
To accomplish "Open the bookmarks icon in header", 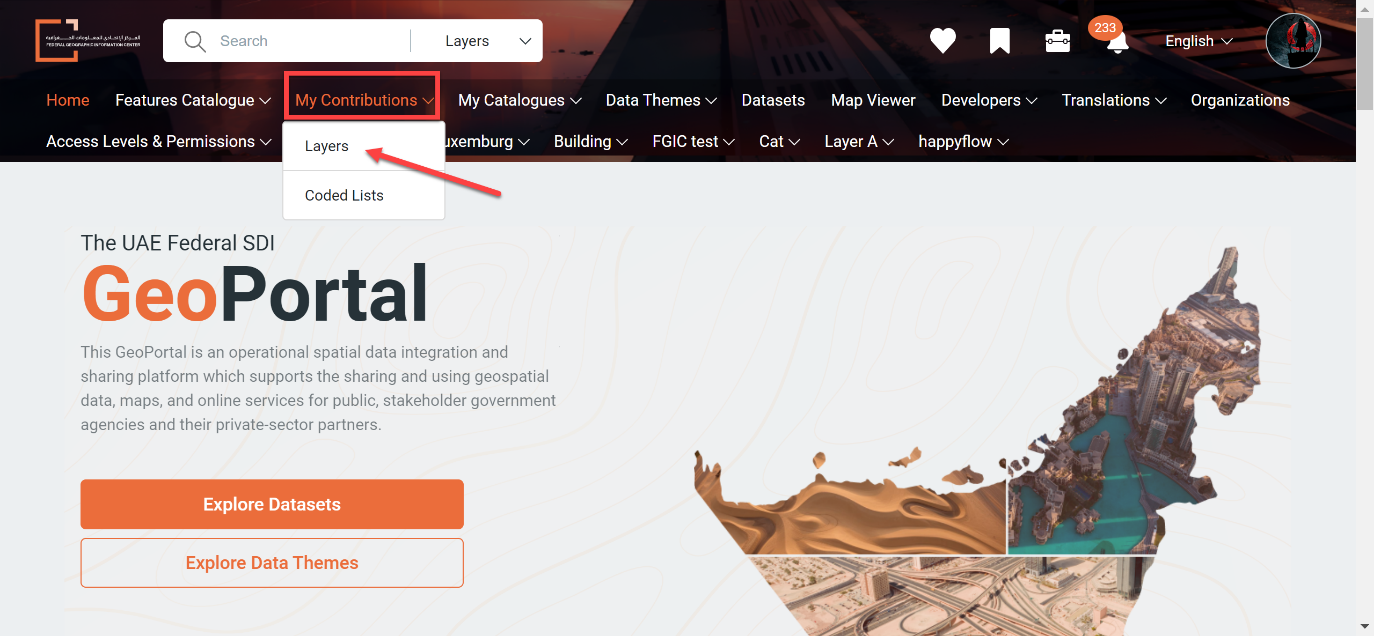I will pos(1000,41).
